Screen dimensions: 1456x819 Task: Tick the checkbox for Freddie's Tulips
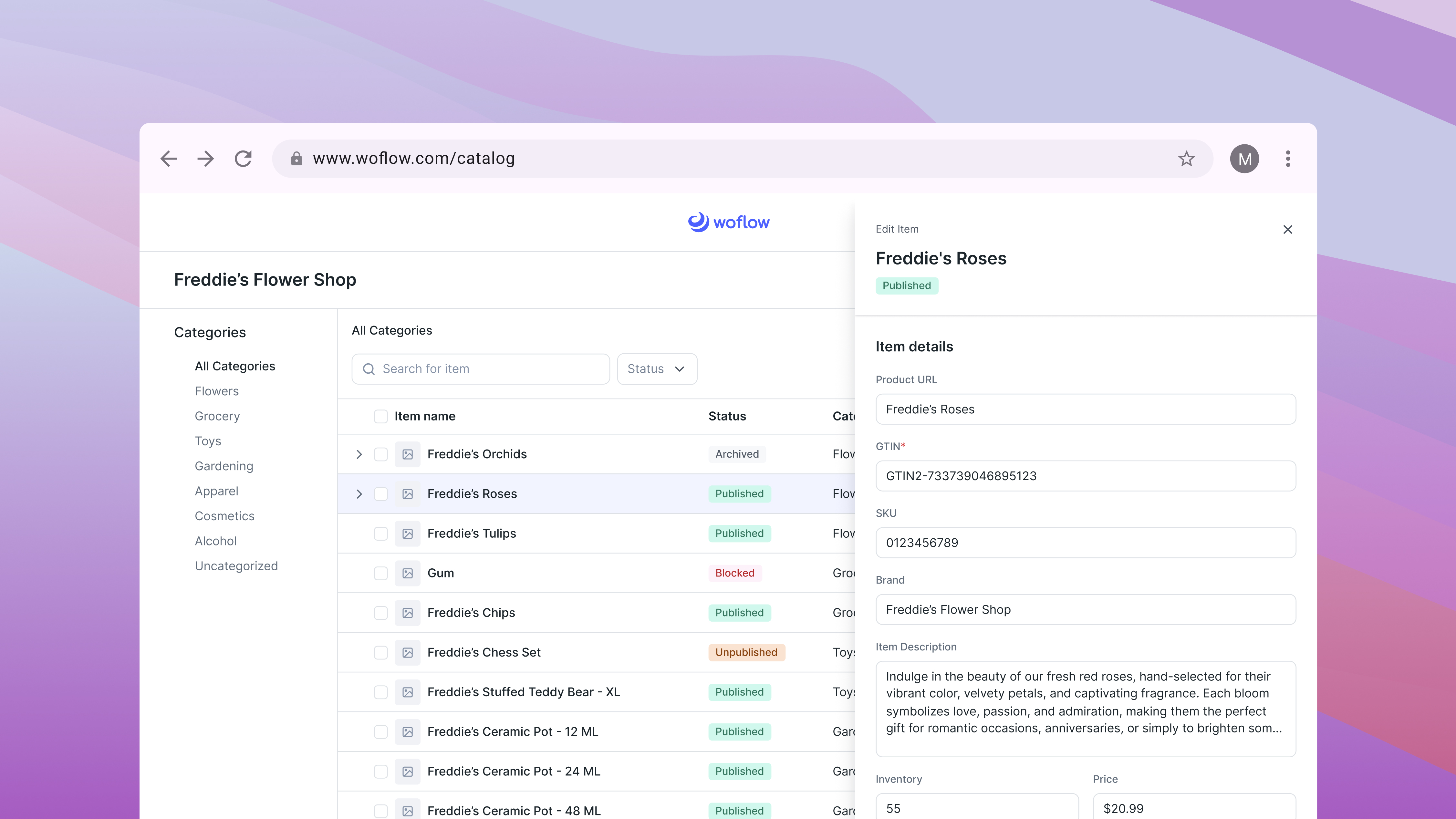380,534
